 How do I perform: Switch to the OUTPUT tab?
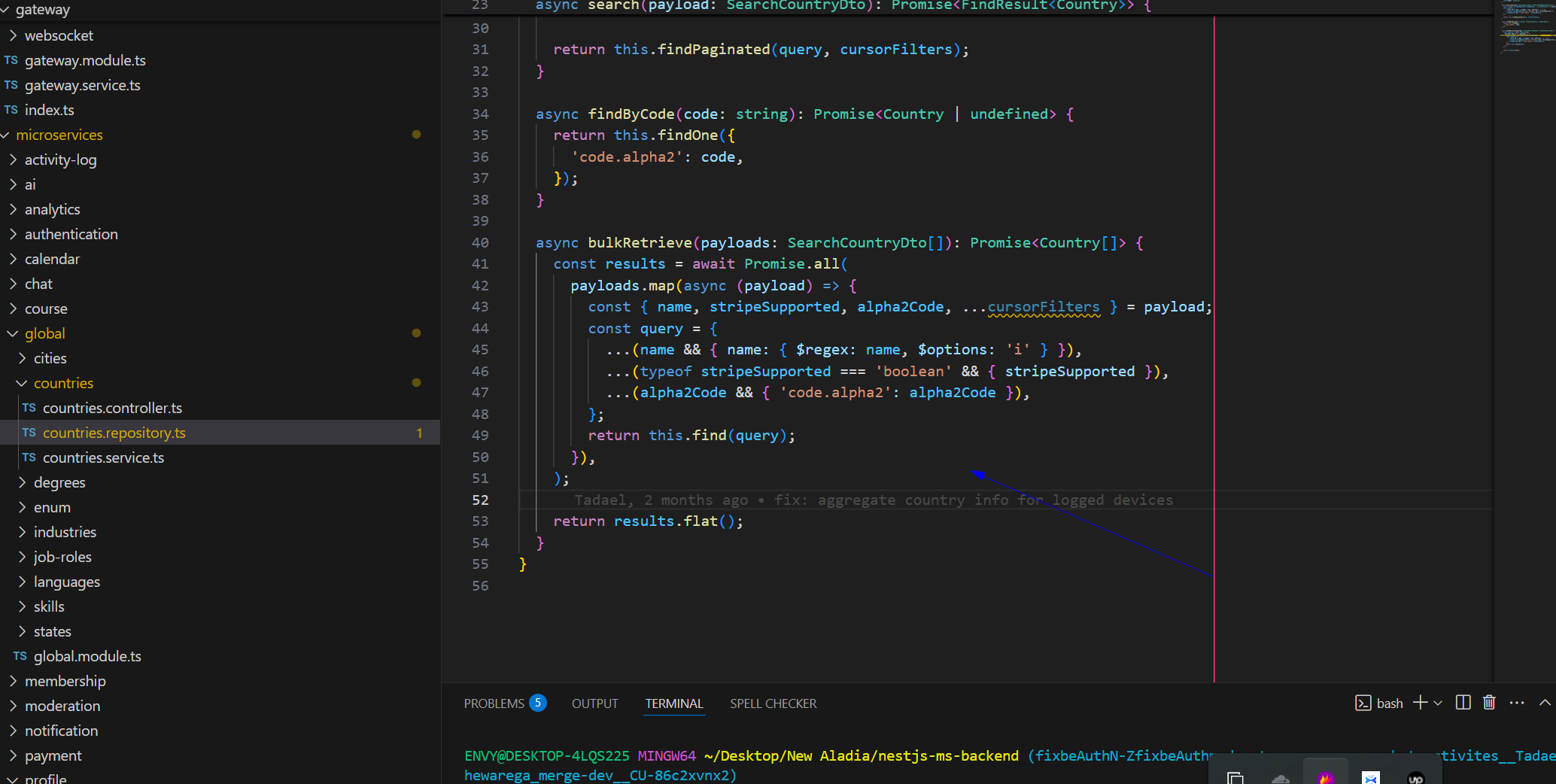(x=594, y=703)
